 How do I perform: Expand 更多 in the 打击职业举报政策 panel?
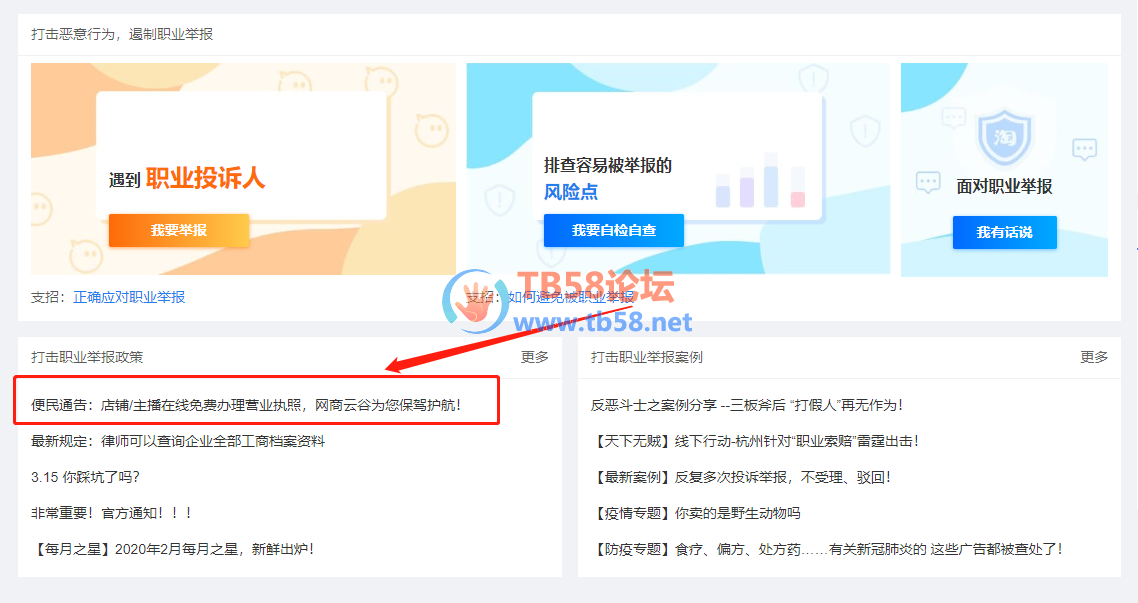535,357
